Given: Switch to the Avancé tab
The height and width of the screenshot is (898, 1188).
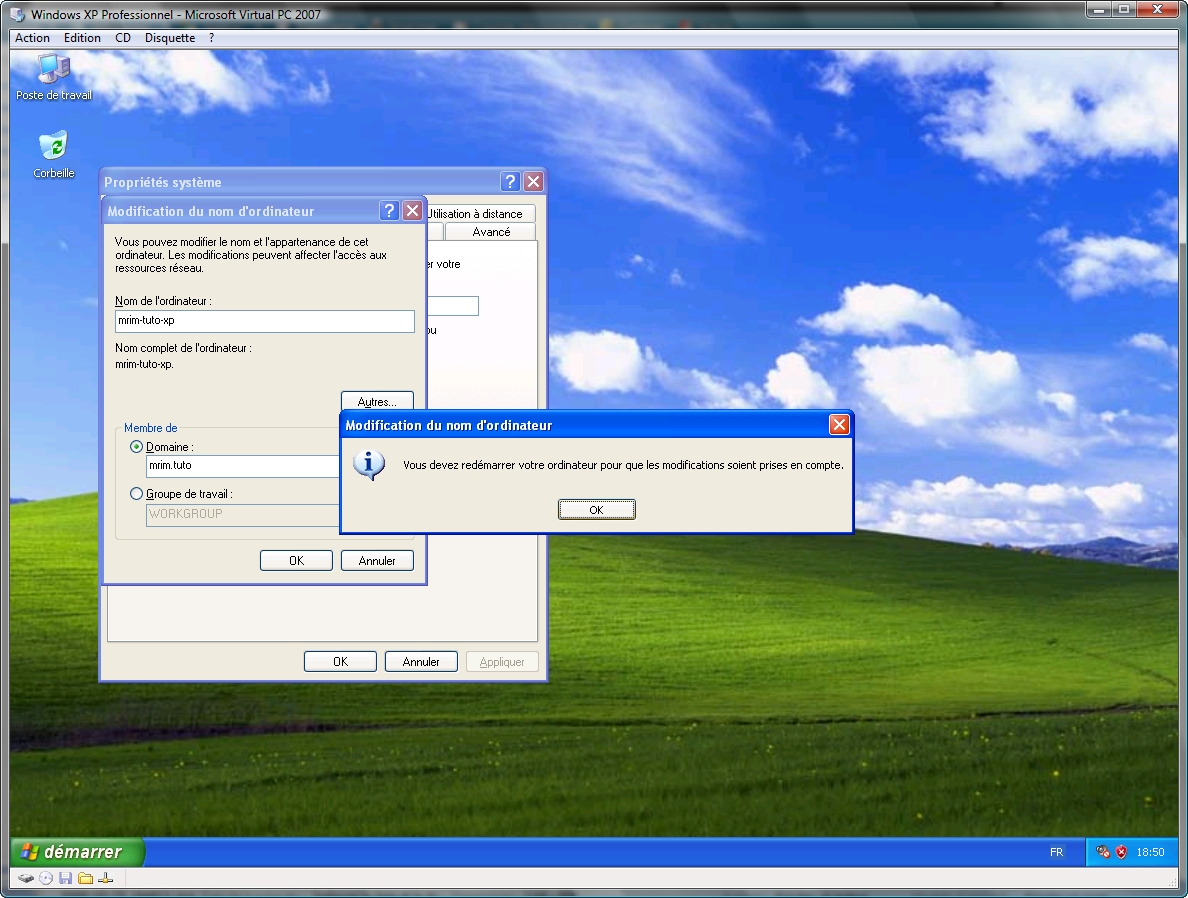Looking at the screenshot, I should click(491, 232).
